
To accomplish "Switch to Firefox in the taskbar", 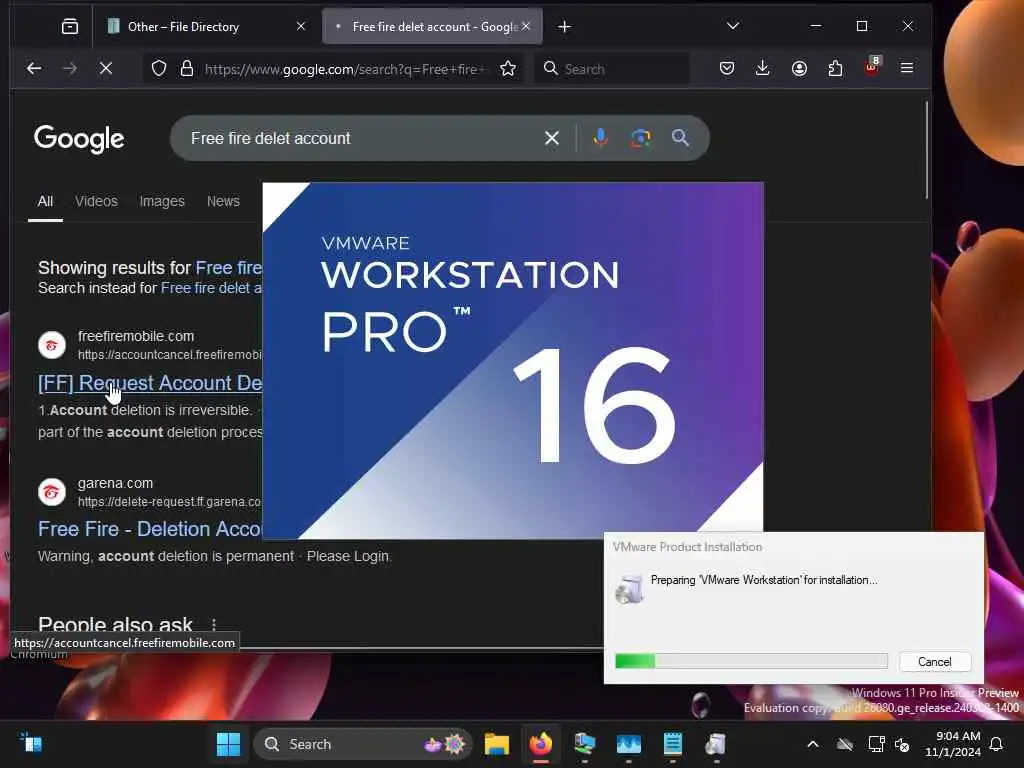I will coord(541,744).
